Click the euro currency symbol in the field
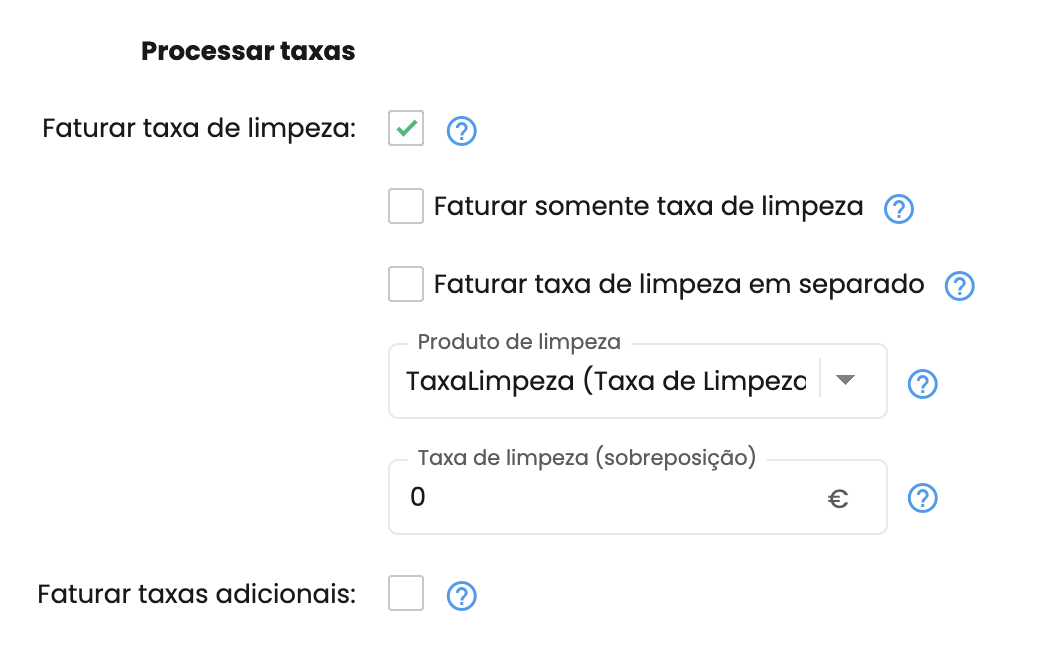The height and width of the screenshot is (646, 1040). point(838,499)
